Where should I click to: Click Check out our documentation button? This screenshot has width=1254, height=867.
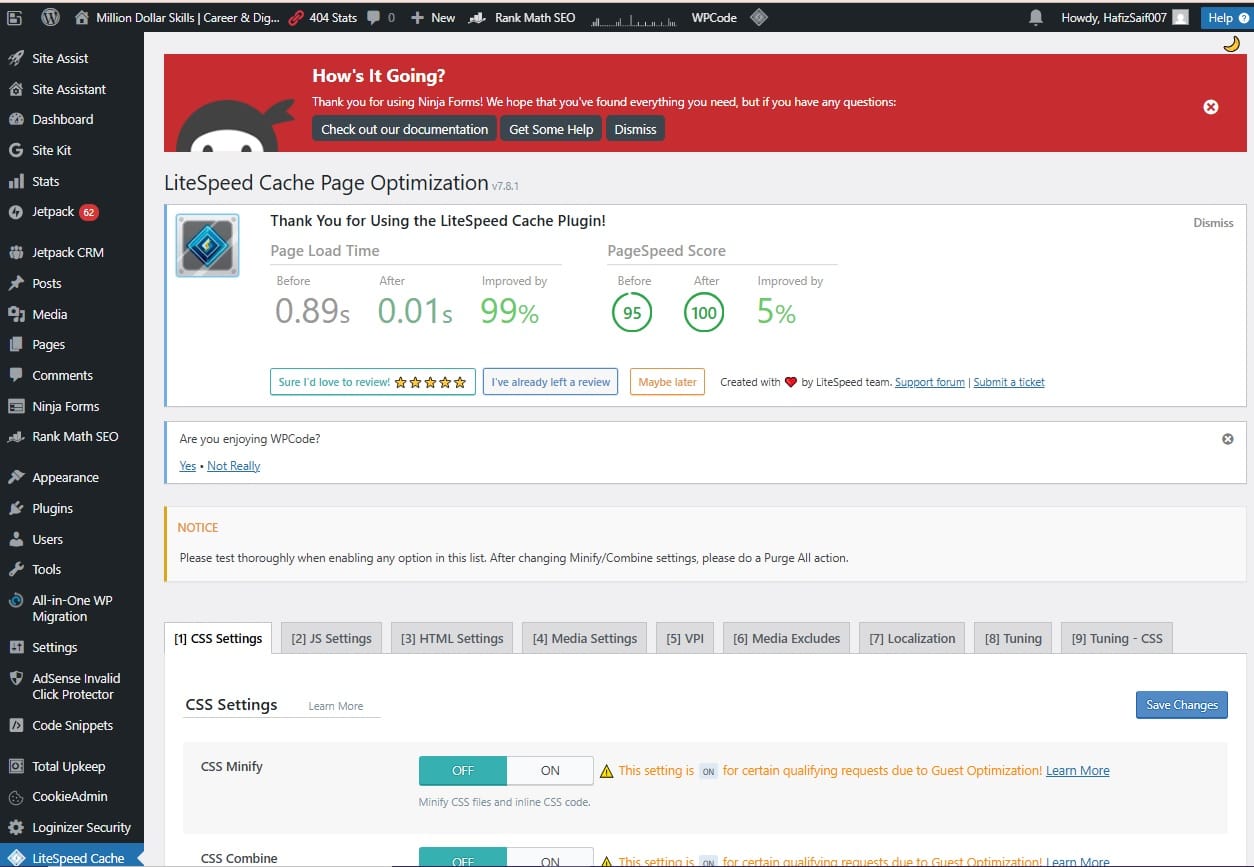404,129
